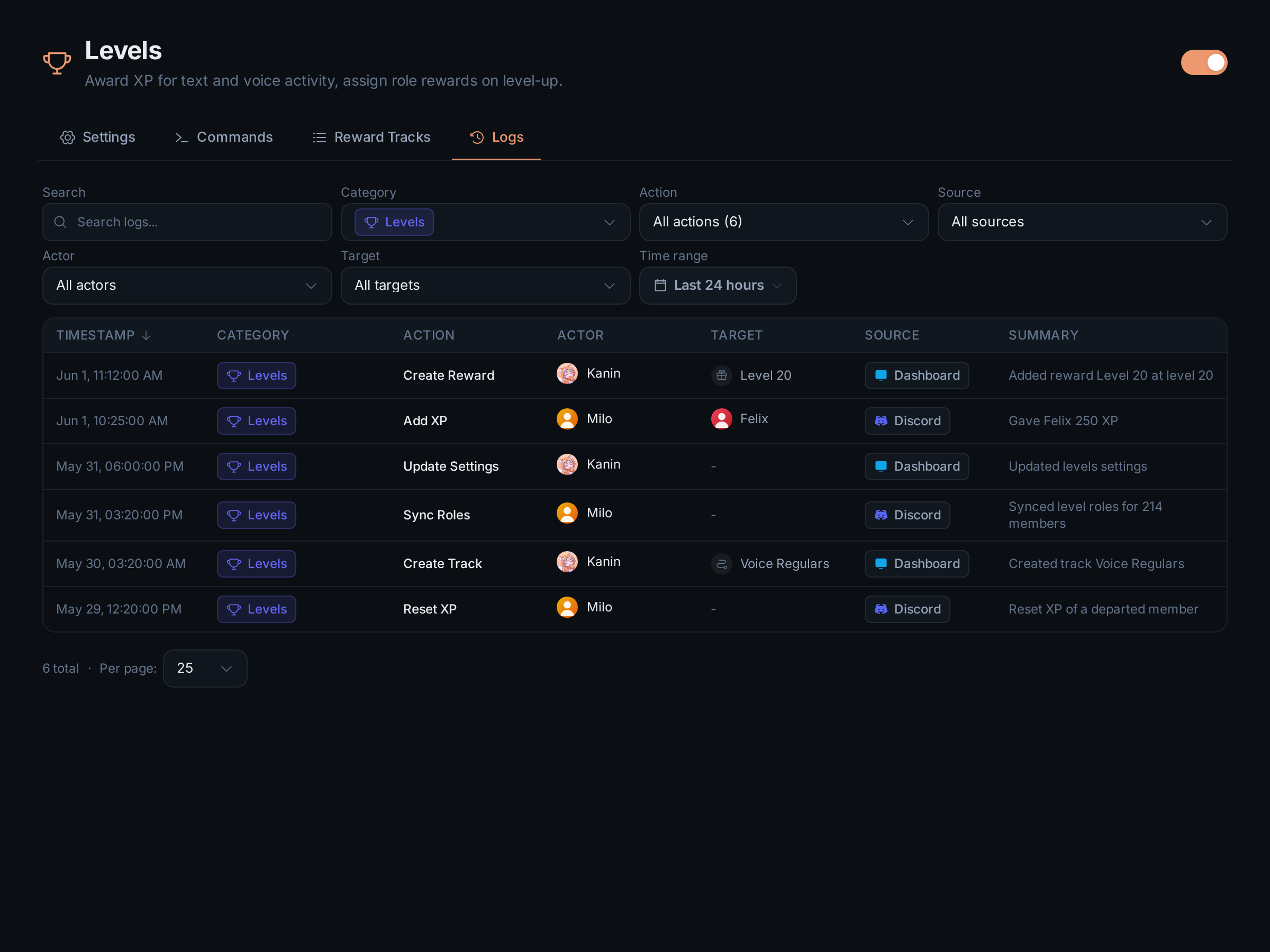Click Levels trophy badge in Update Settings row
The width and height of the screenshot is (1270, 952).
pyautogui.click(x=257, y=466)
